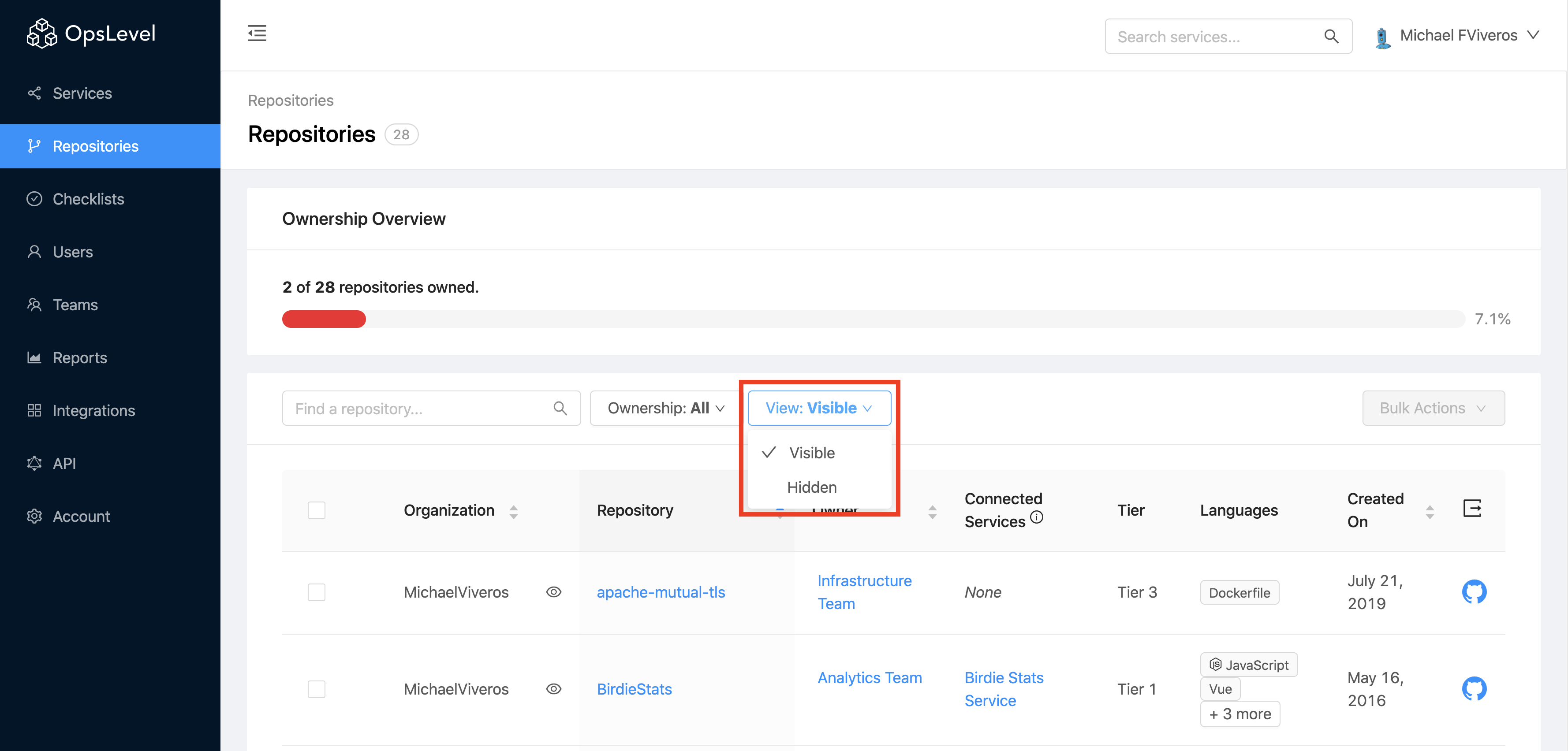The height and width of the screenshot is (751, 1568).
Task: Click the Vue language tag
Action: (1220, 689)
